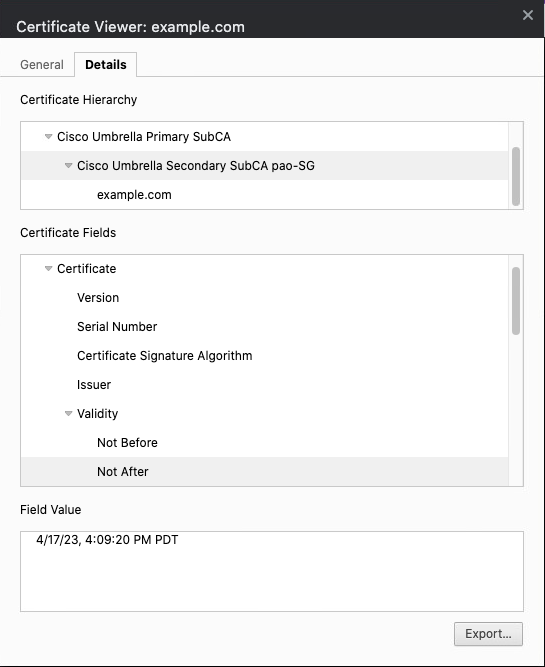Select the Details tab
Screen dimensions: 545x667
click(x=106, y=65)
